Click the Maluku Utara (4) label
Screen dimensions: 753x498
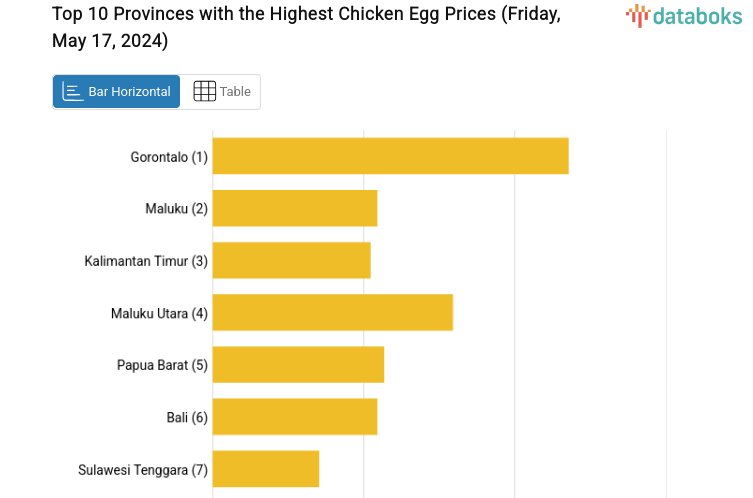click(159, 313)
